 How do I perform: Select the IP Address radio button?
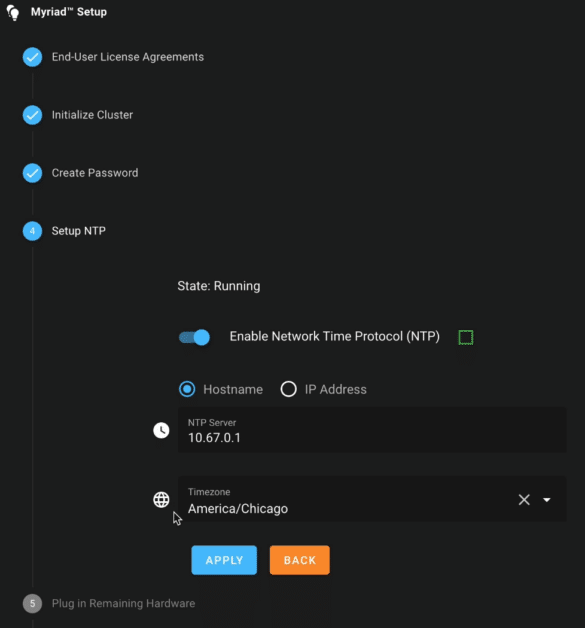pyautogui.click(x=288, y=389)
